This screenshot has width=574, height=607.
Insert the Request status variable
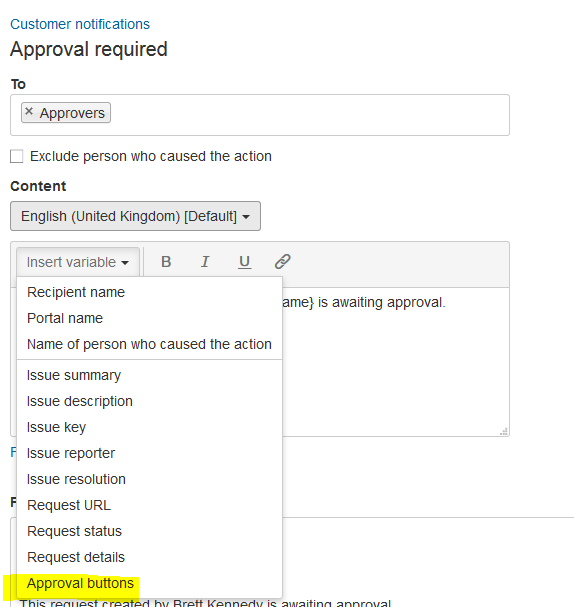[x=74, y=531]
